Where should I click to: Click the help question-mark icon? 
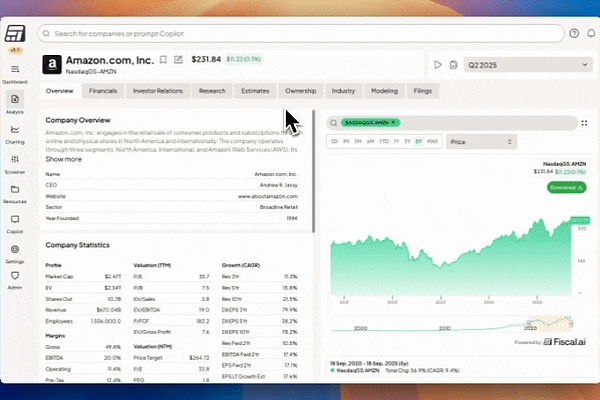574,33
